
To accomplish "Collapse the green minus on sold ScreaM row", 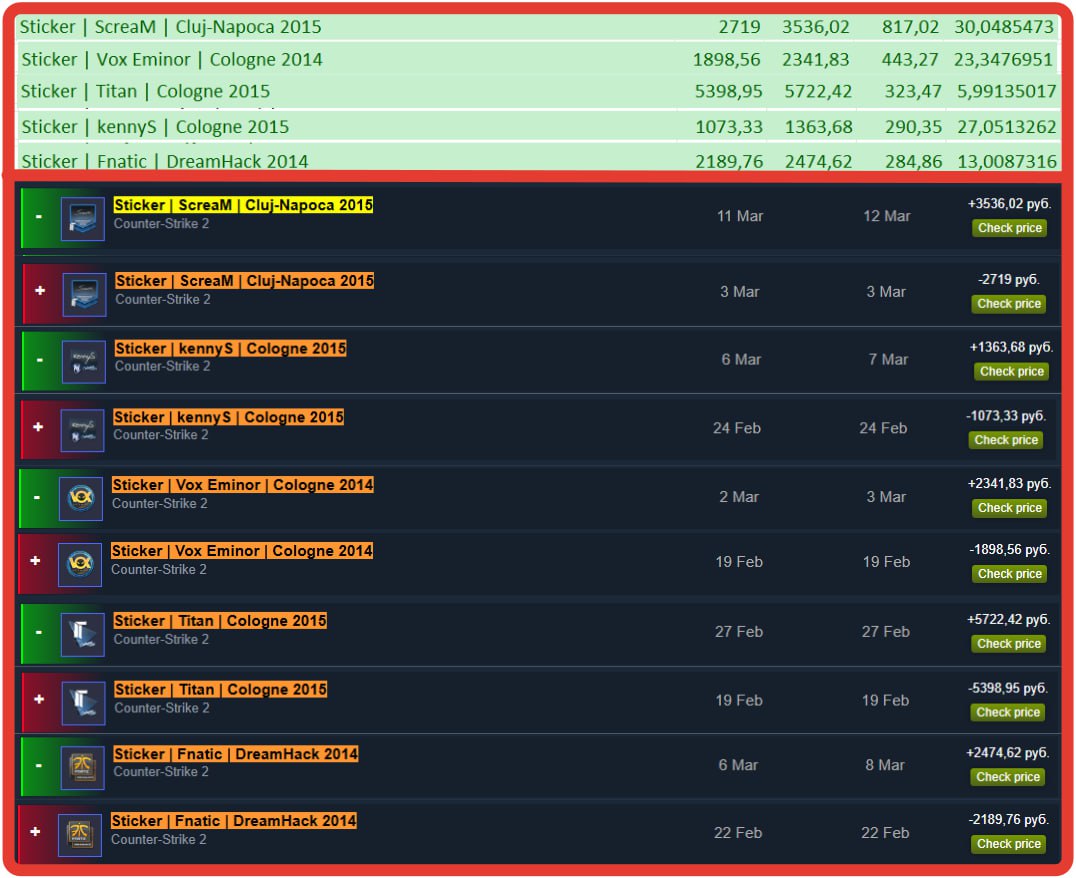I will click(39, 217).
